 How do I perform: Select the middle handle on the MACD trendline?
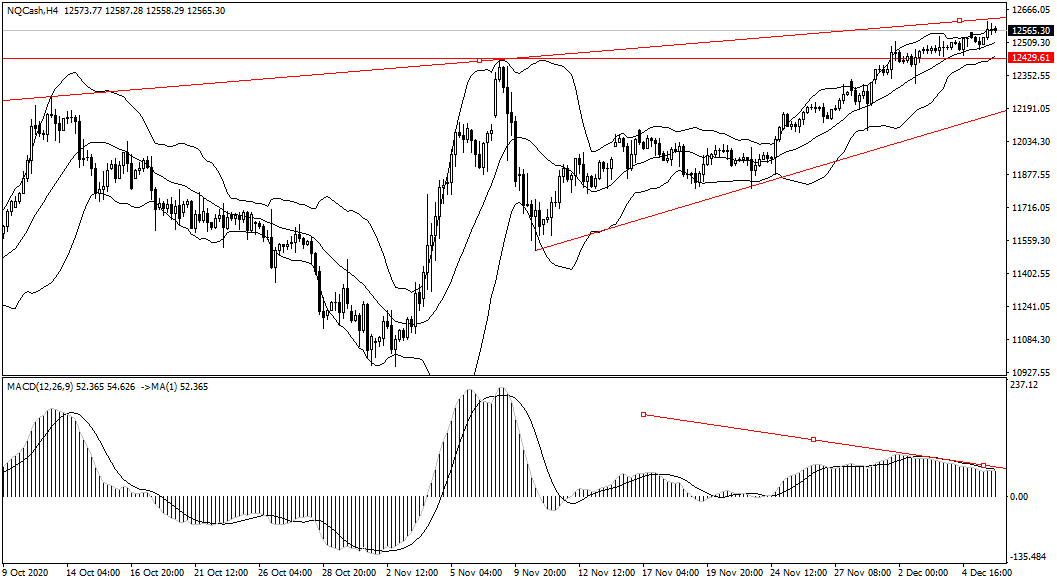click(814, 439)
